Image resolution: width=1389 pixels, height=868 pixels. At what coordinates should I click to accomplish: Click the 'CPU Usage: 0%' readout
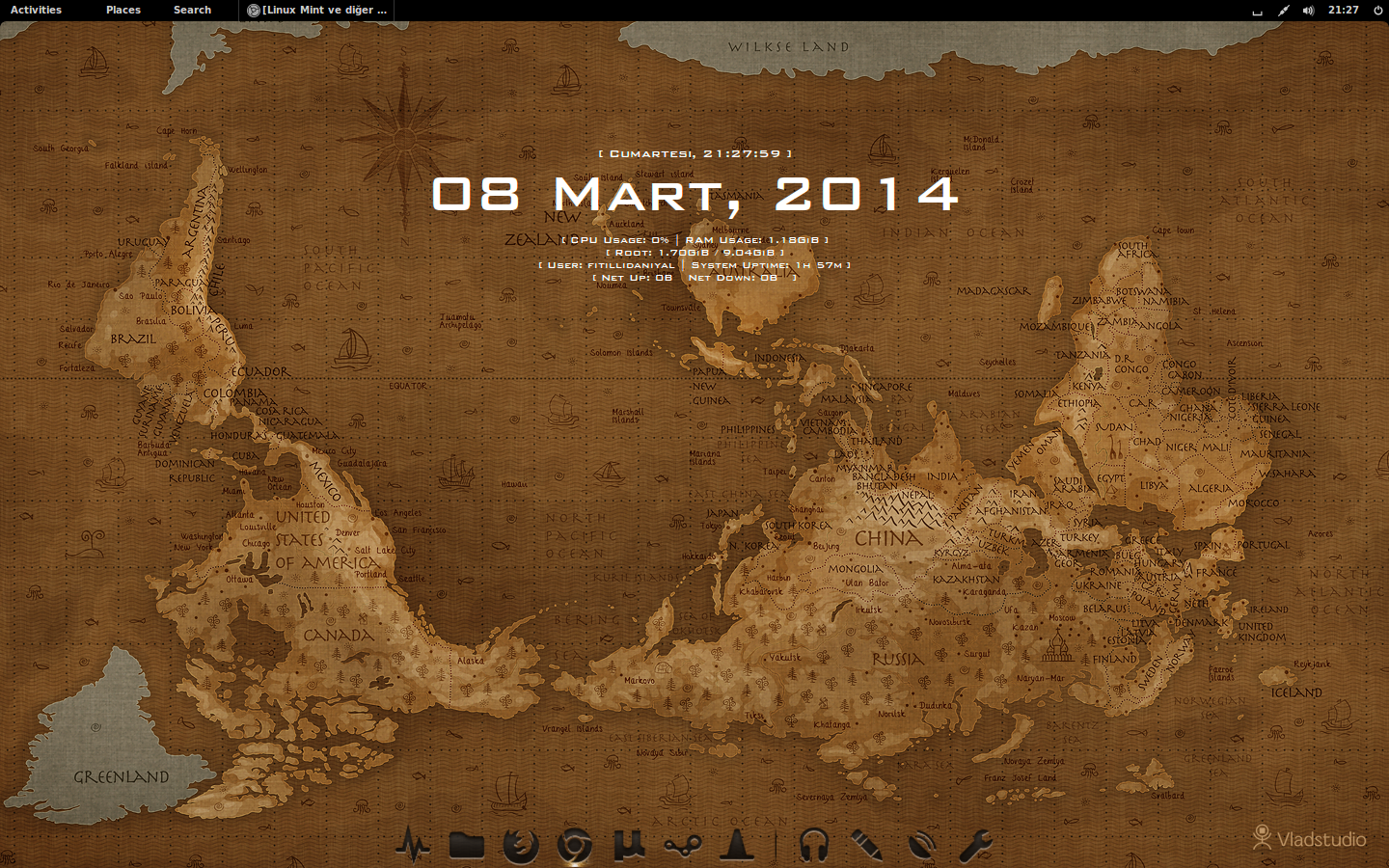[620, 240]
